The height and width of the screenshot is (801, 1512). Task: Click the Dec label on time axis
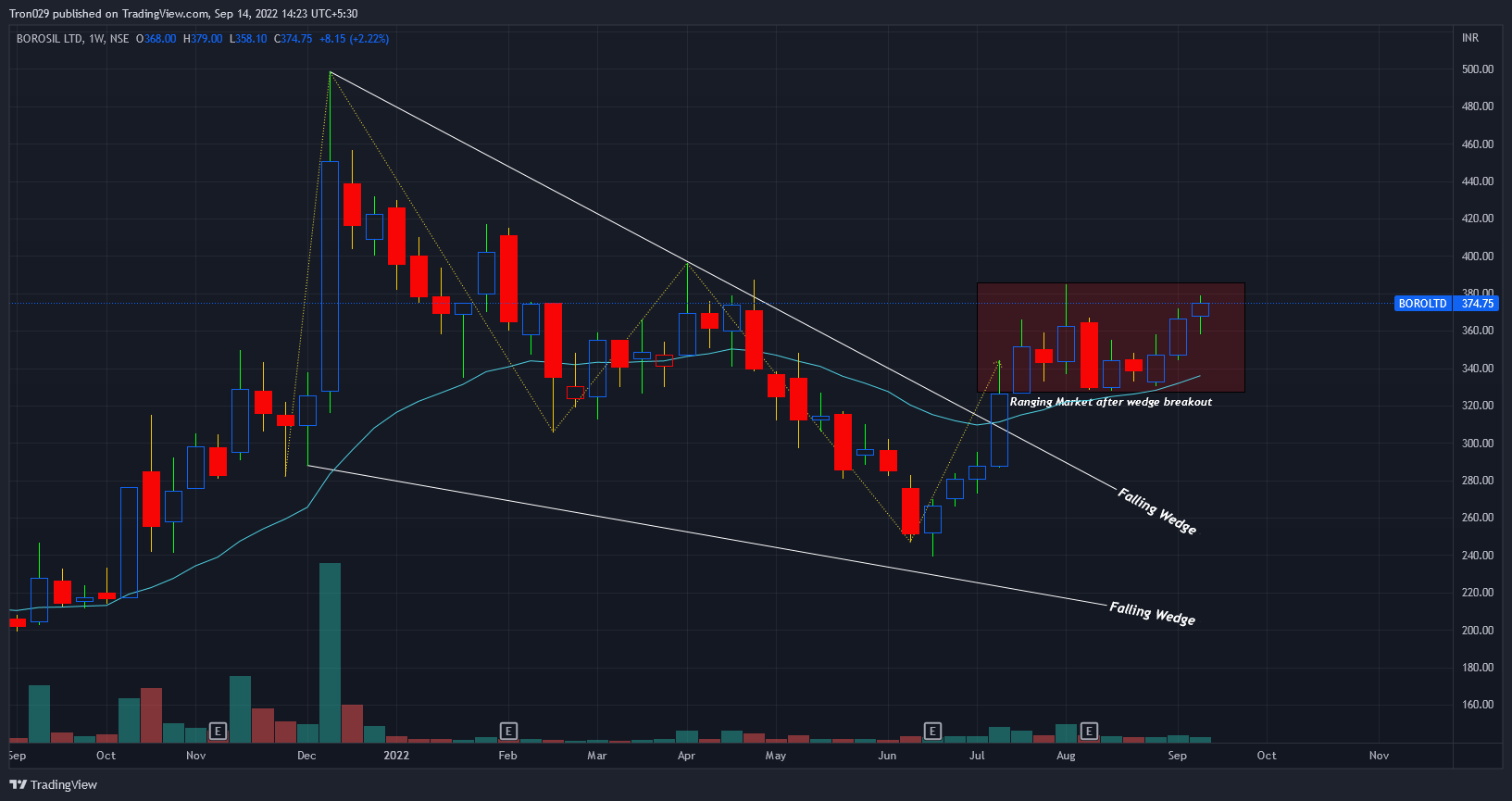point(306,756)
